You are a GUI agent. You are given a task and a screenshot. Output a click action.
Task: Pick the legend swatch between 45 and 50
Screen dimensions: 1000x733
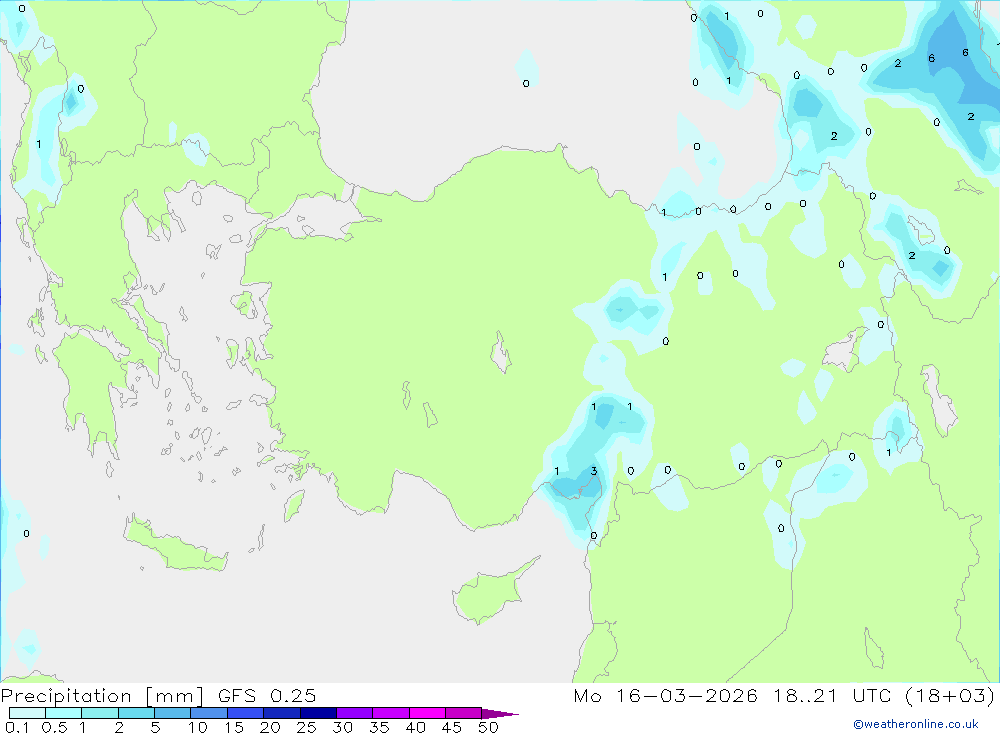(464, 713)
